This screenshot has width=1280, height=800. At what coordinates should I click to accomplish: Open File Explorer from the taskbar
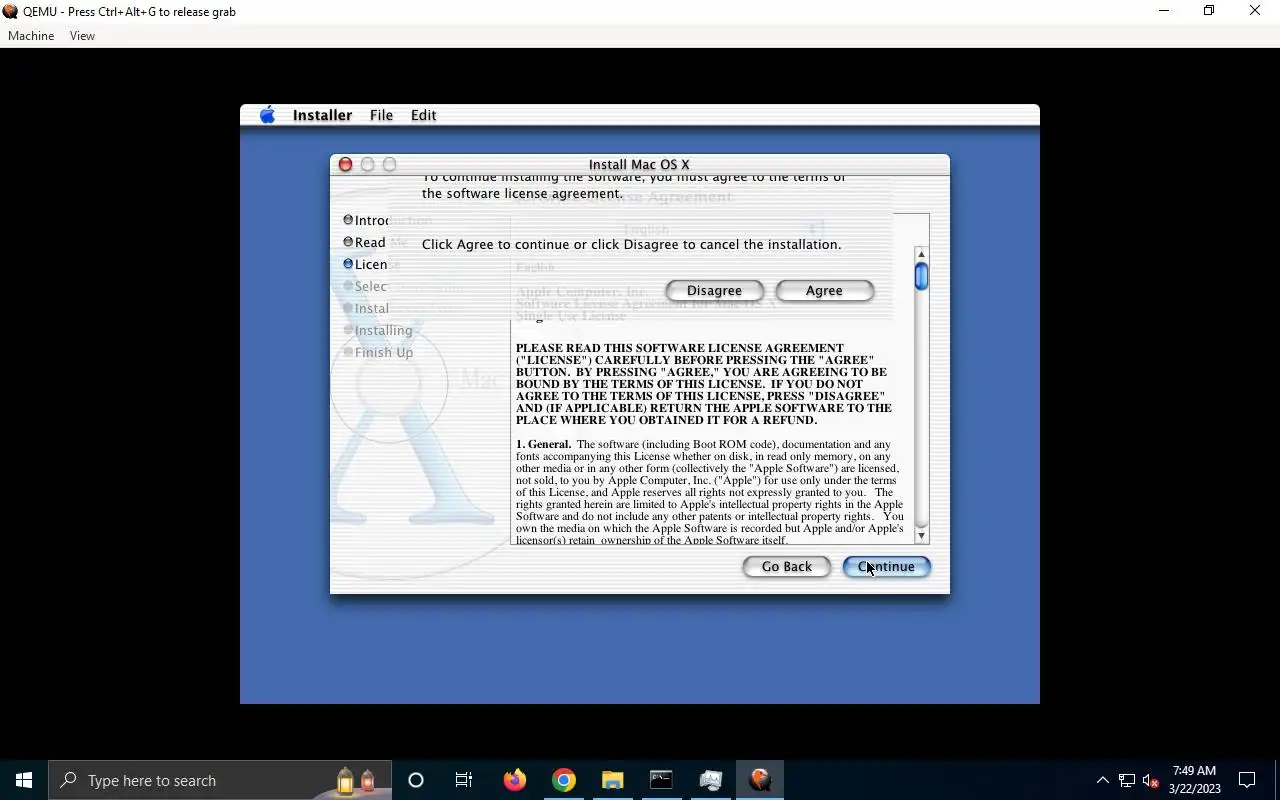coord(613,780)
